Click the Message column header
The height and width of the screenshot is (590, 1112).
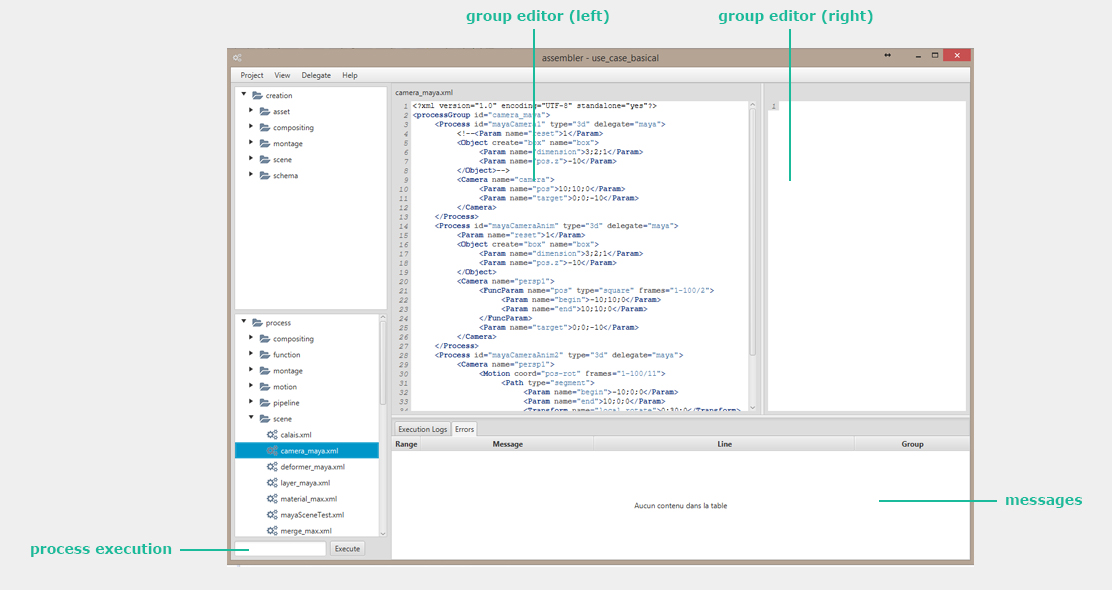[507, 444]
